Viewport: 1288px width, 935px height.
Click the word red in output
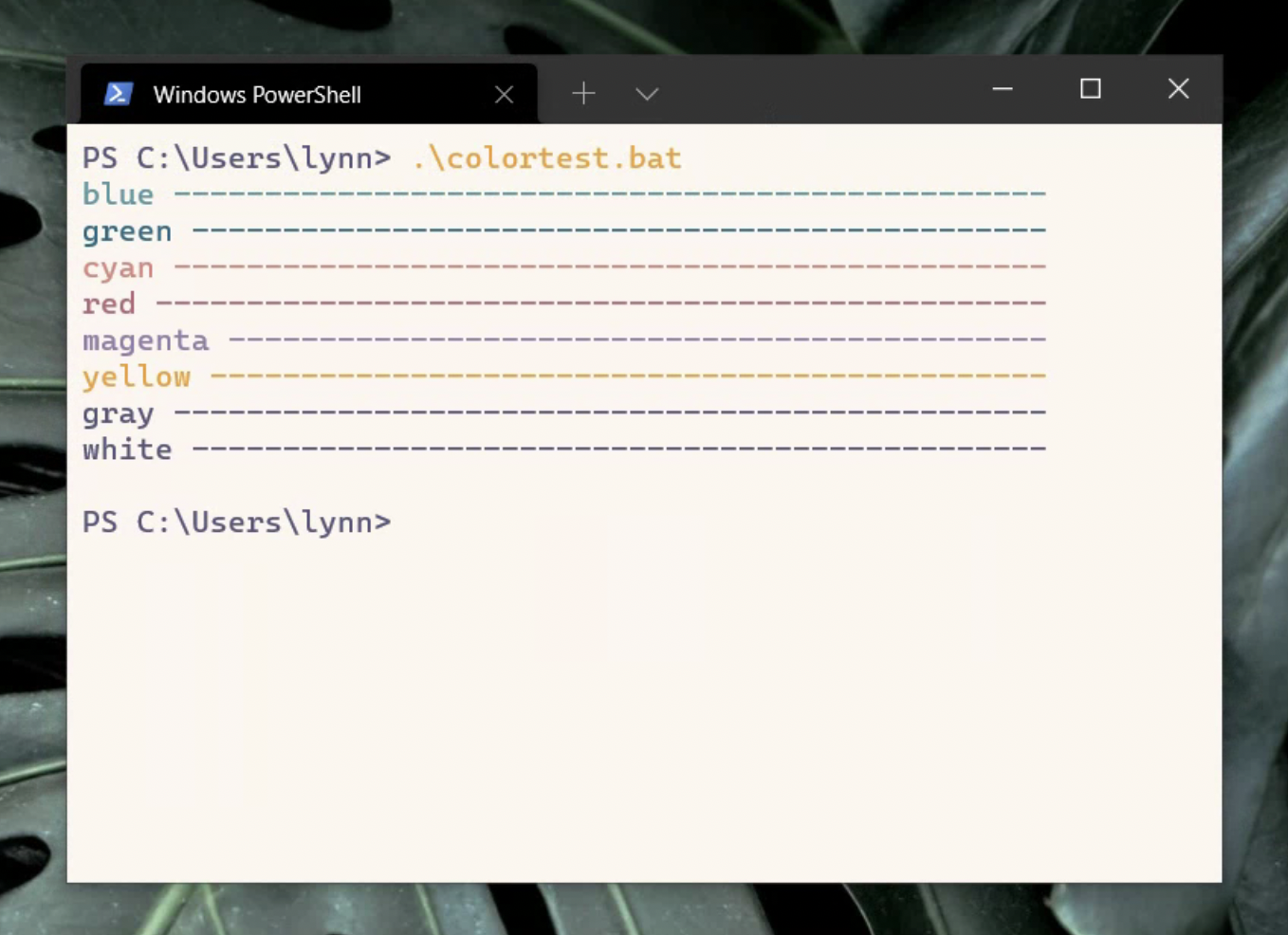coord(108,303)
